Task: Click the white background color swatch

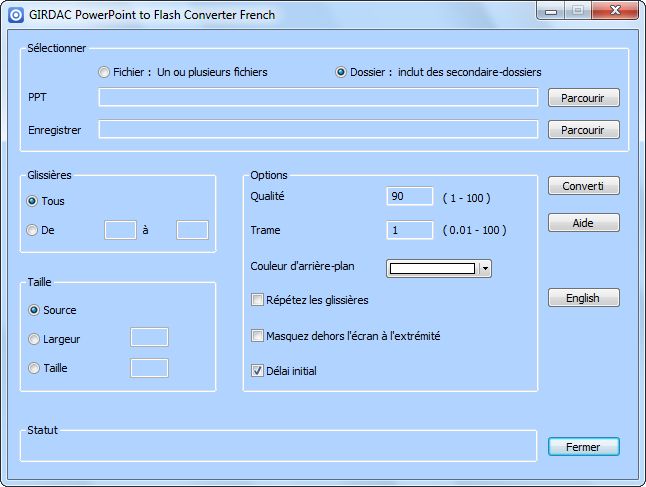Action: pyautogui.click(x=432, y=269)
